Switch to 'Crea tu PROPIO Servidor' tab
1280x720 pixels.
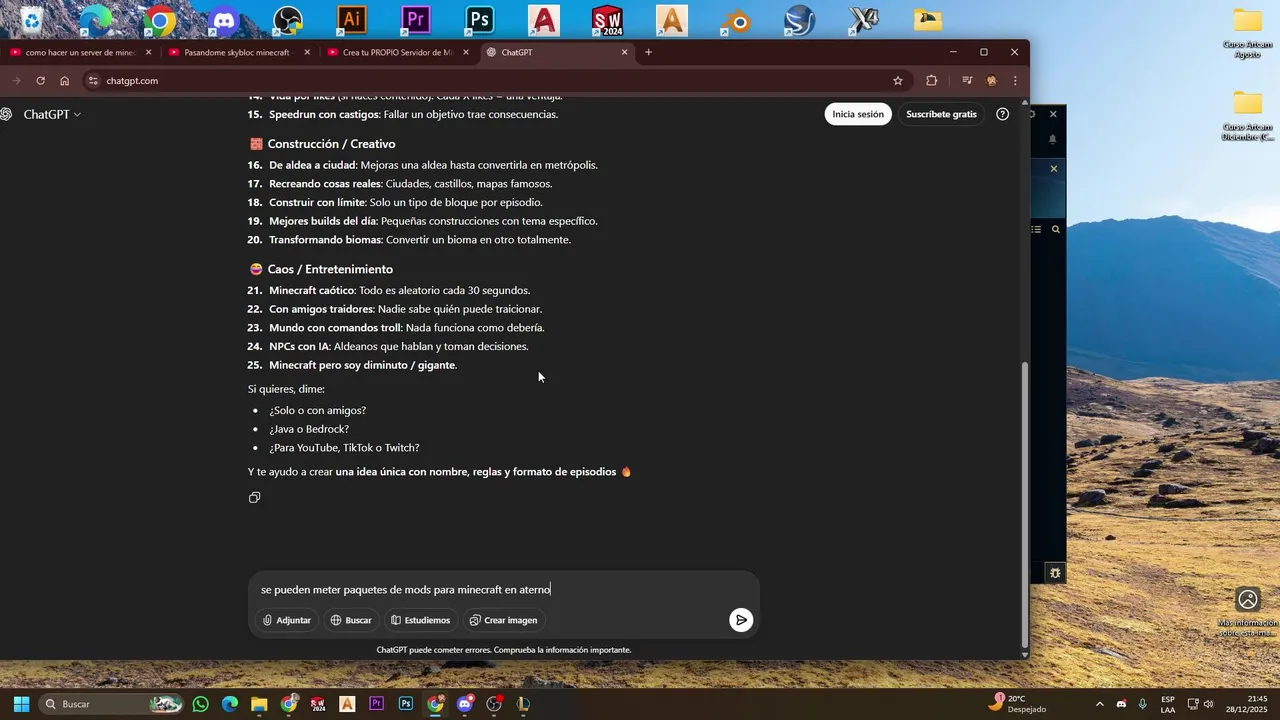coord(397,52)
